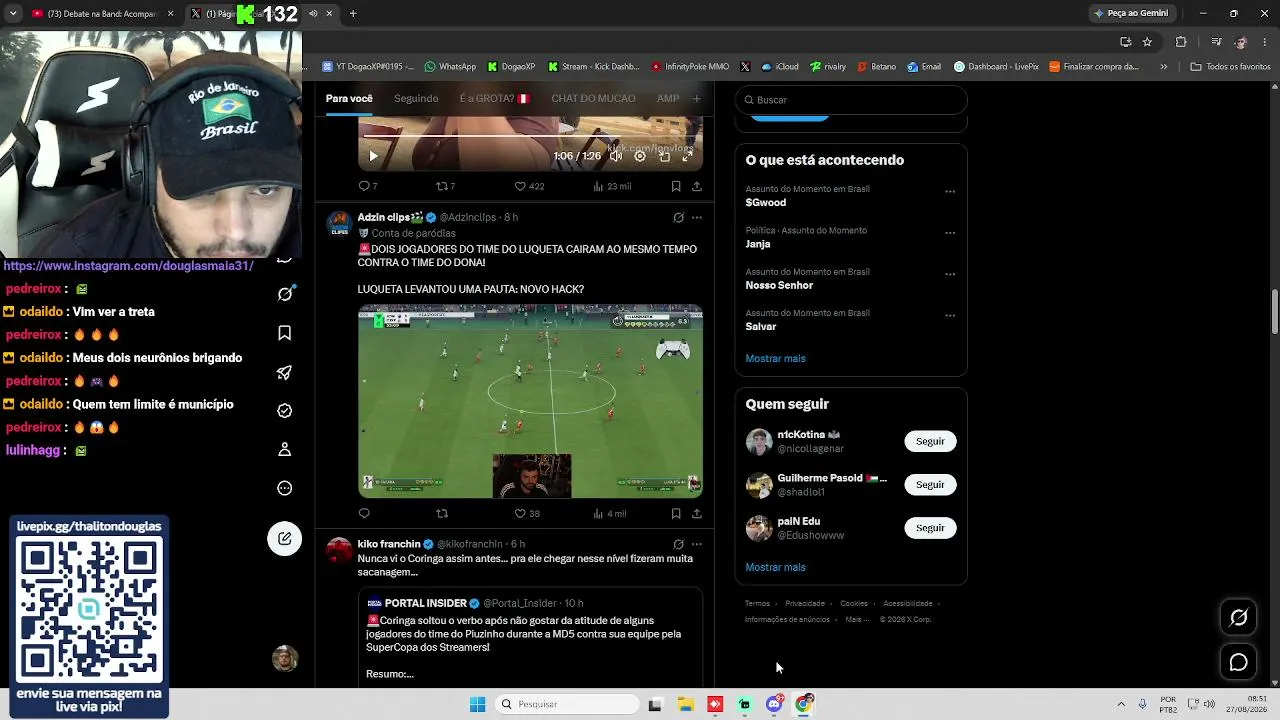The height and width of the screenshot is (720, 1280).
Task: Click Mostrar mais under trending topics
Action: coord(775,358)
